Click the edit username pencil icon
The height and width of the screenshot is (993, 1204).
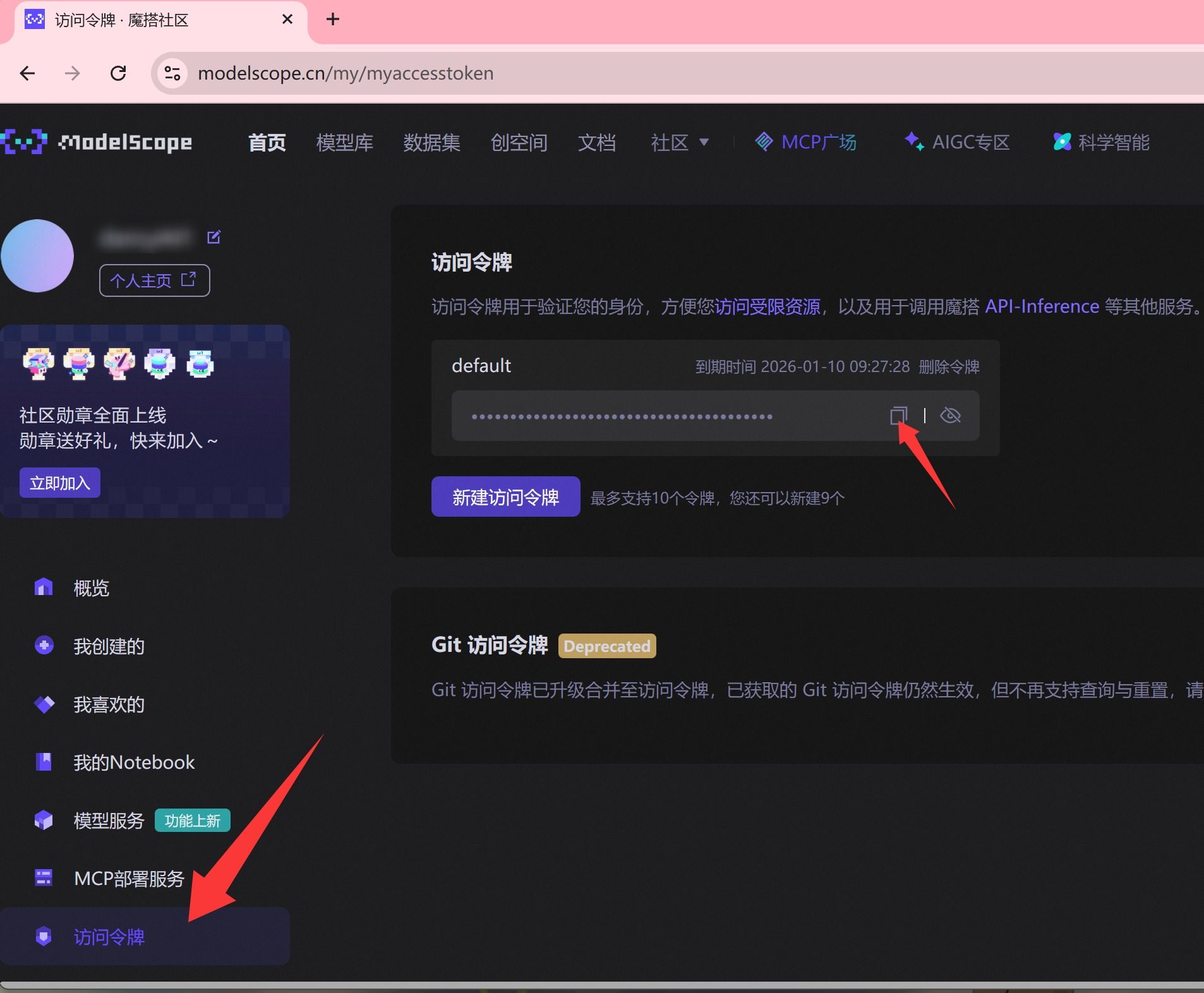pos(214,237)
